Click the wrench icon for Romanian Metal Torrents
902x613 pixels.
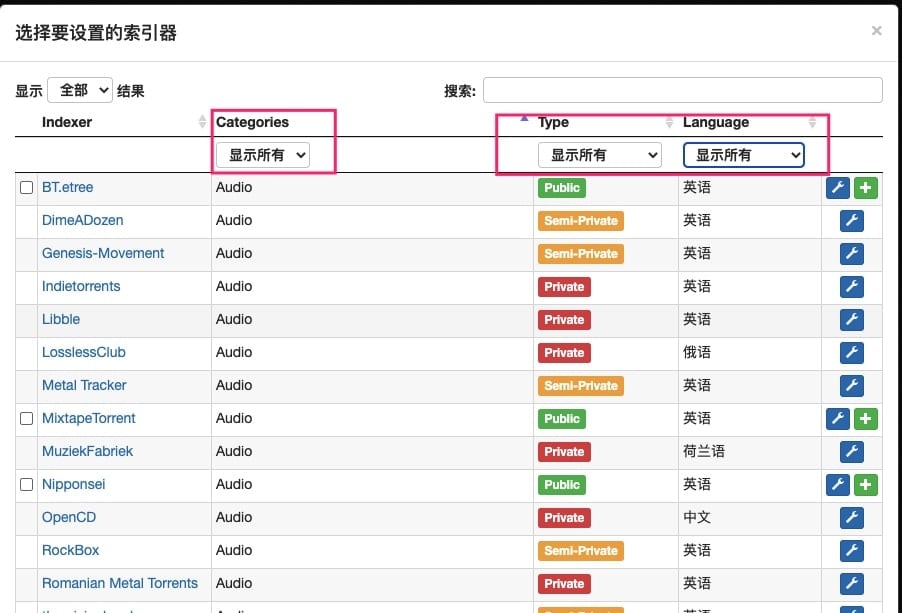[x=851, y=584]
